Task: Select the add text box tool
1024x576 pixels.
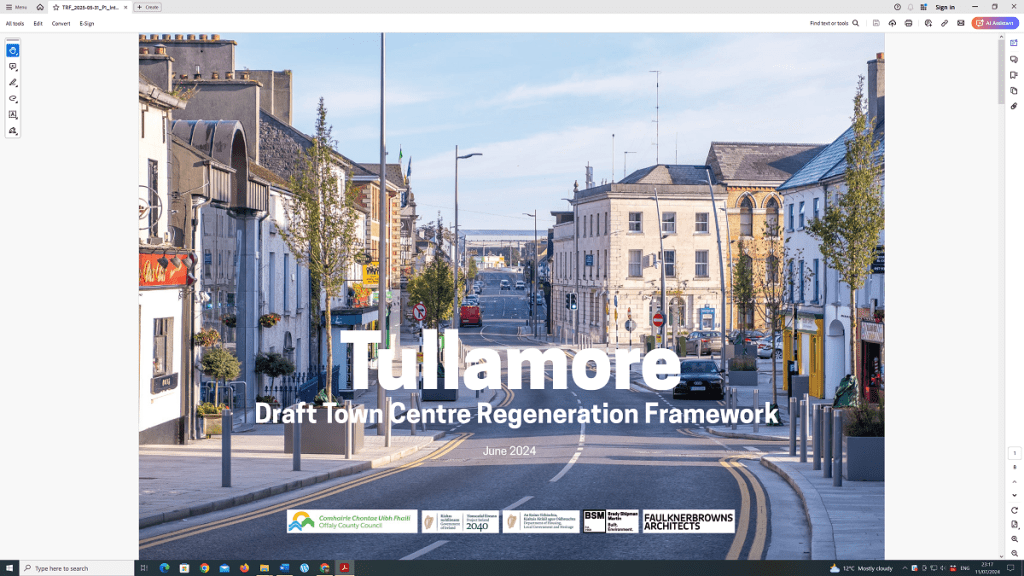Action: (13, 115)
